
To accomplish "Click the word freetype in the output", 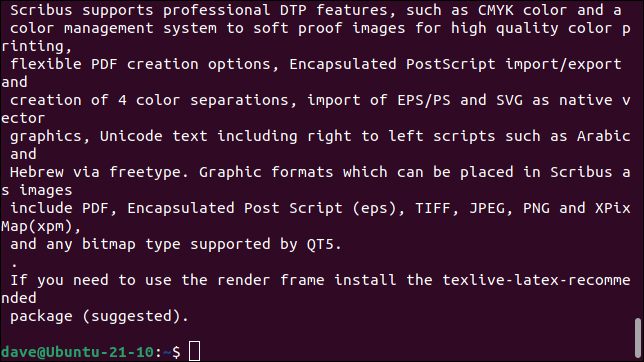I will (145, 173).
